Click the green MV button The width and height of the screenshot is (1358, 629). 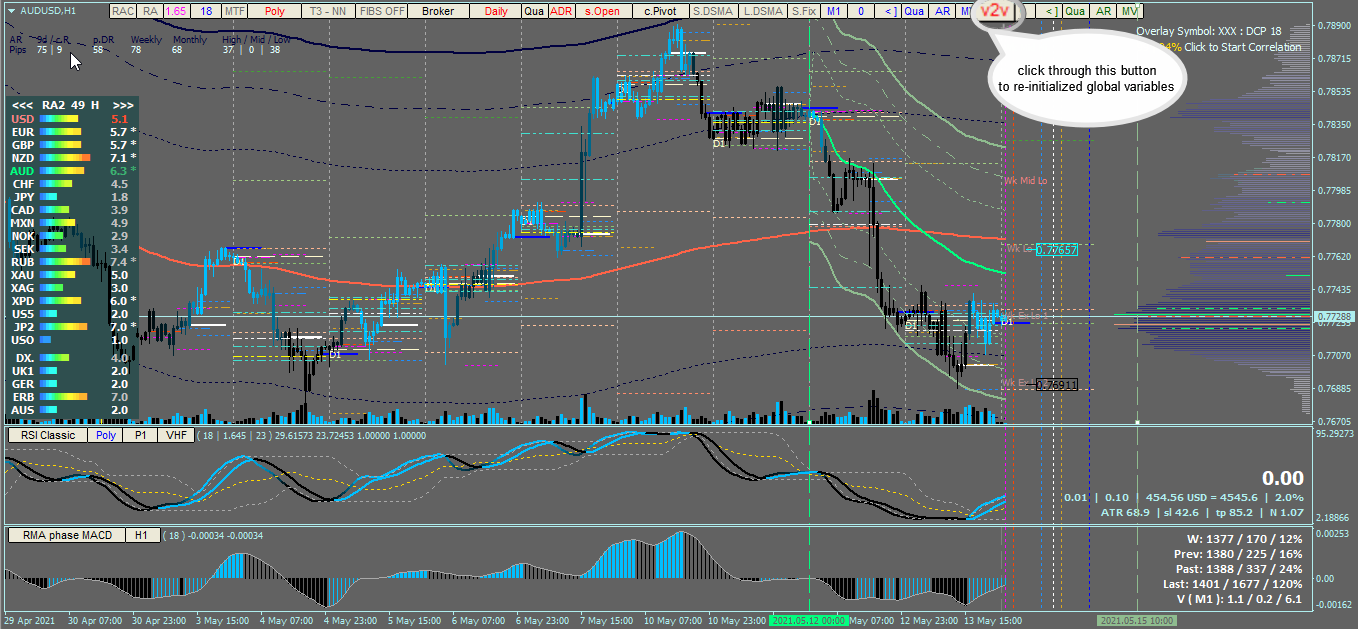coord(1129,11)
